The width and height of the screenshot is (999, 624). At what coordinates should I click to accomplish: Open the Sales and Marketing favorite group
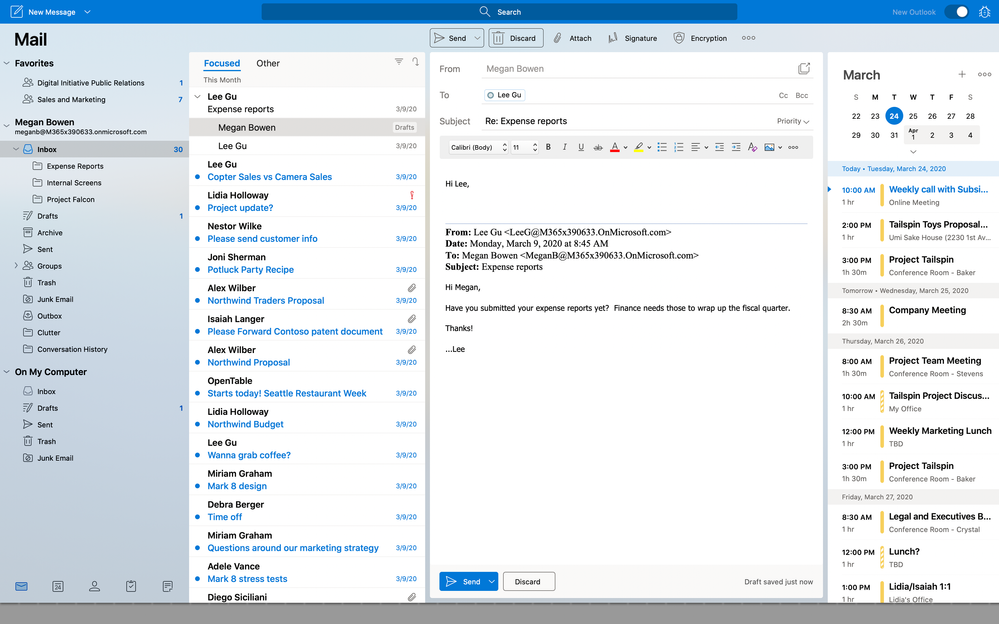coord(71,99)
